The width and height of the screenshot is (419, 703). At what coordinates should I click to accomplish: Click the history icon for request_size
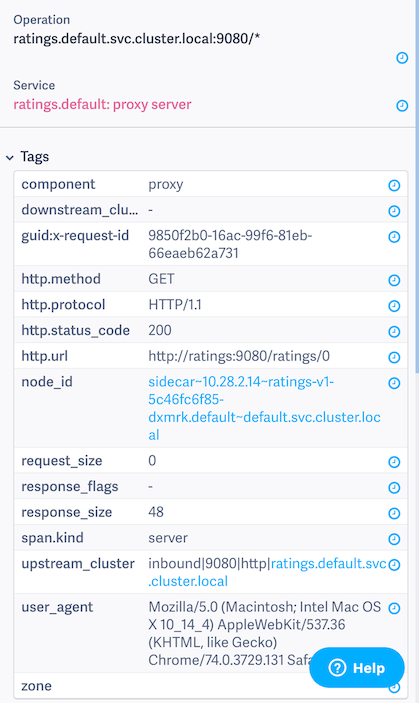pyautogui.click(x=394, y=462)
